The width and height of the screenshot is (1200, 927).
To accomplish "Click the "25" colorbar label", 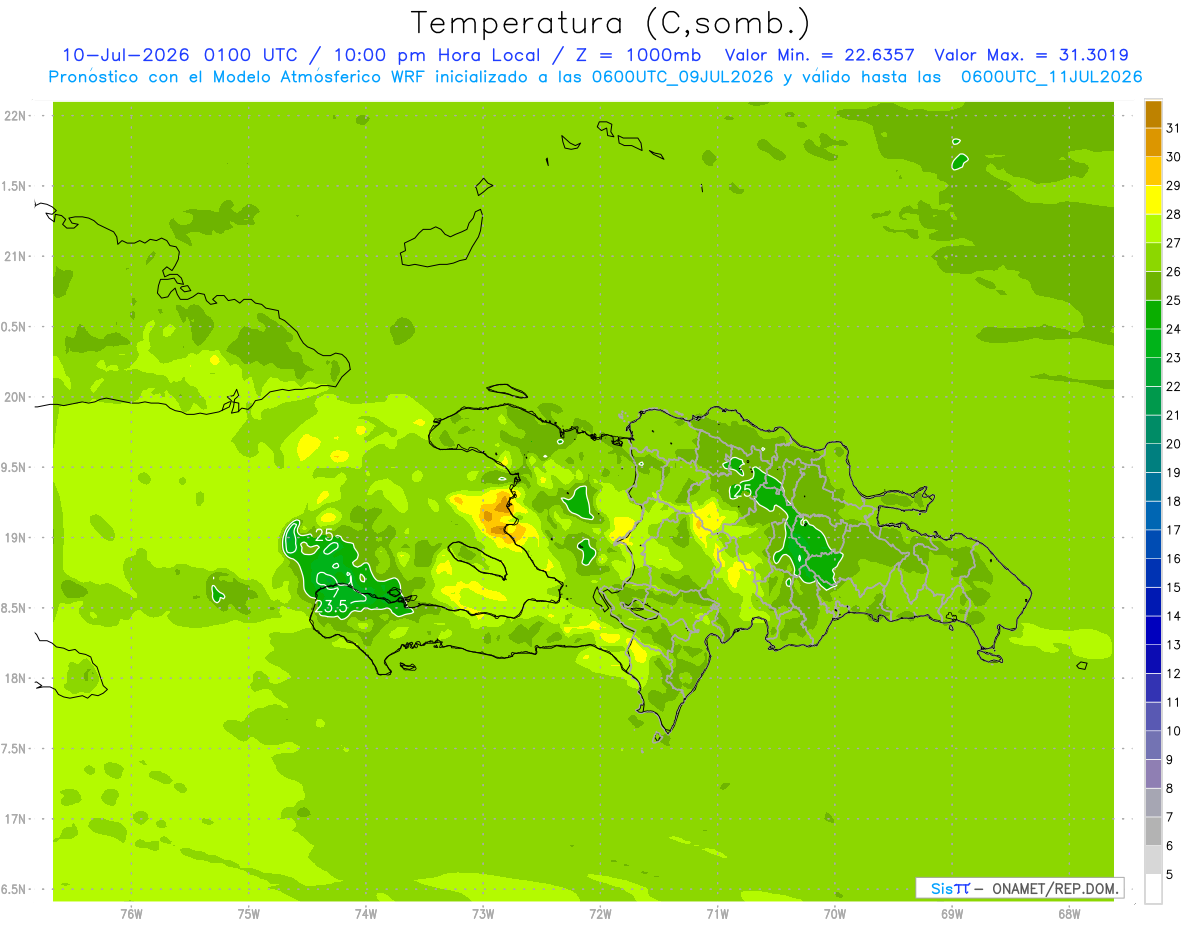I will 1173,300.
